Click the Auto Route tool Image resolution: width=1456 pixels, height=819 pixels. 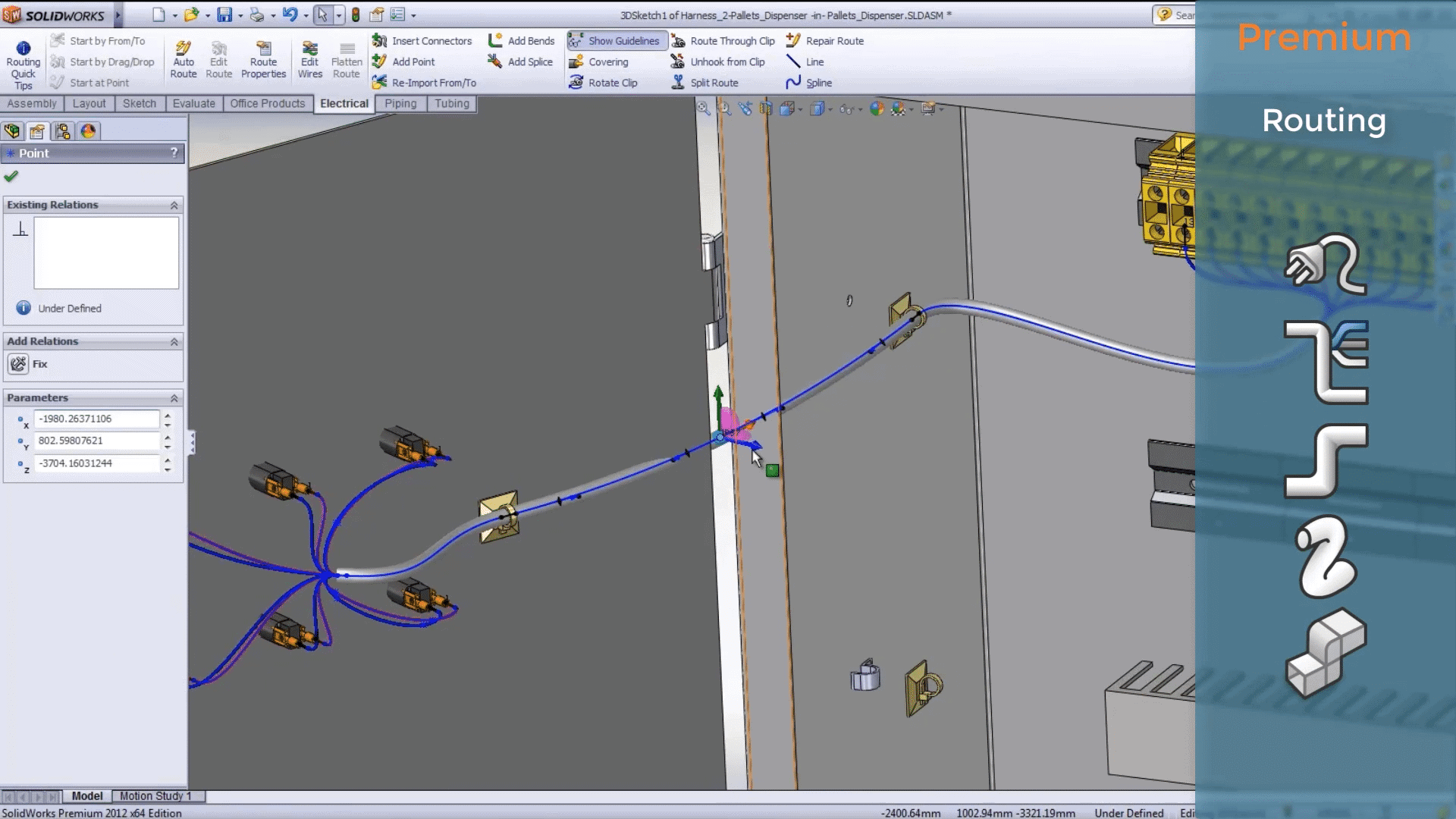pos(183,60)
